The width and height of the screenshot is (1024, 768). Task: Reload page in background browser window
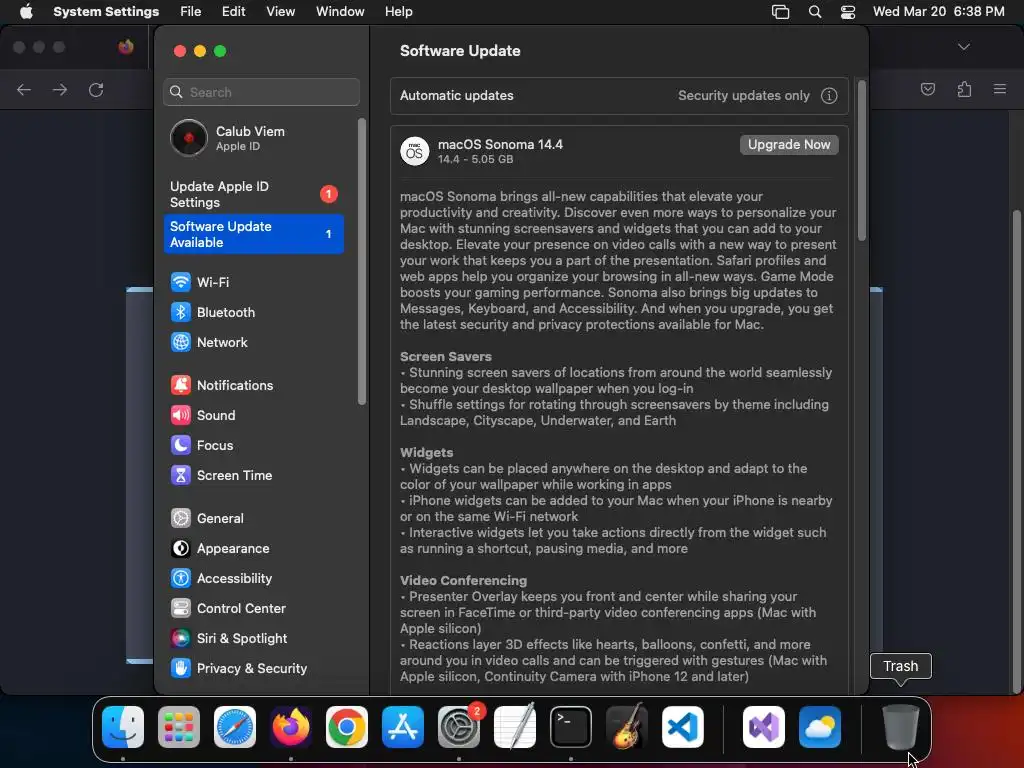point(96,90)
